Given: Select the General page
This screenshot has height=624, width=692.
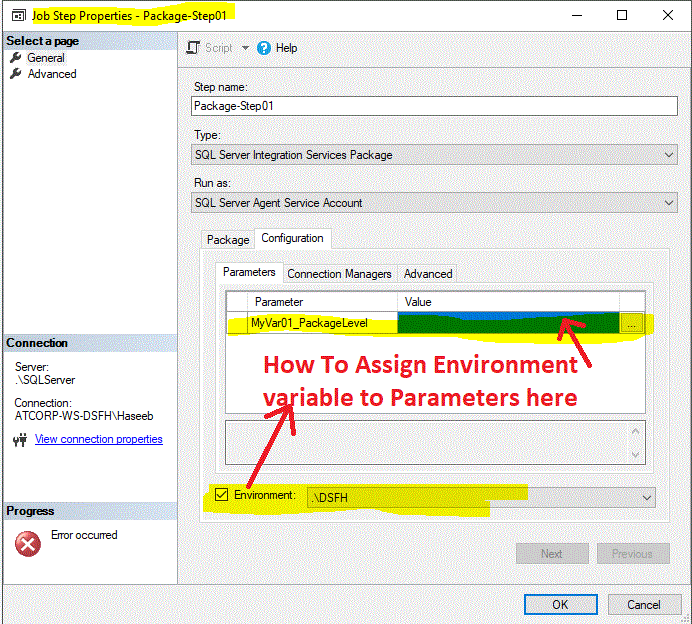Looking at the screenshot, I should tap(46, 58).
